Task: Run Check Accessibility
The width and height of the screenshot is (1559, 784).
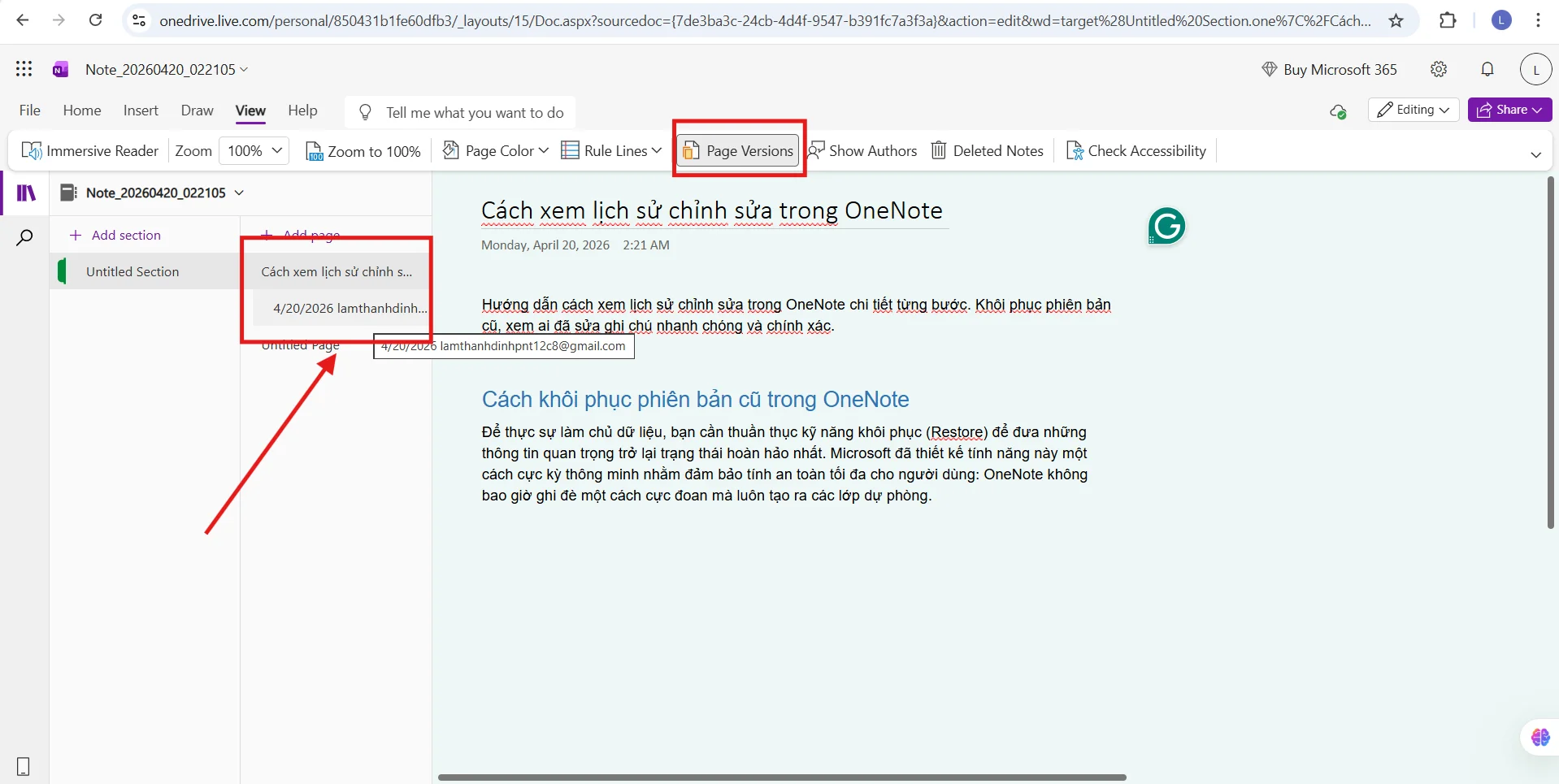Action: coord(1136,151)
